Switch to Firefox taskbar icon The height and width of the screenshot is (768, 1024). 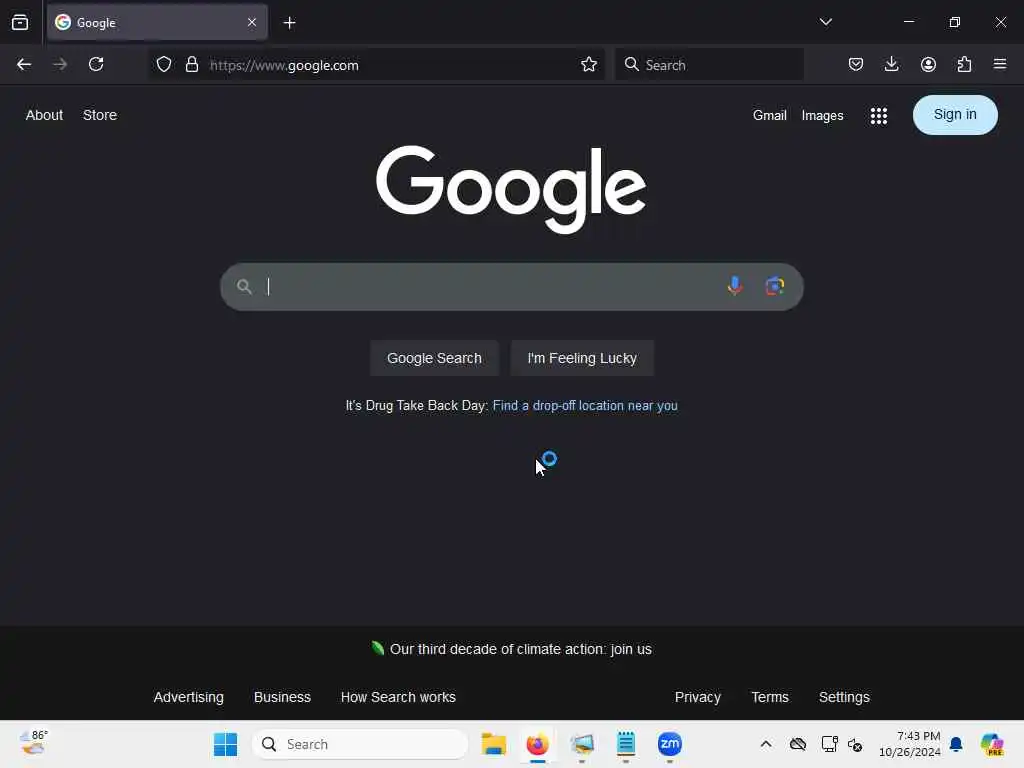(537, 744)
